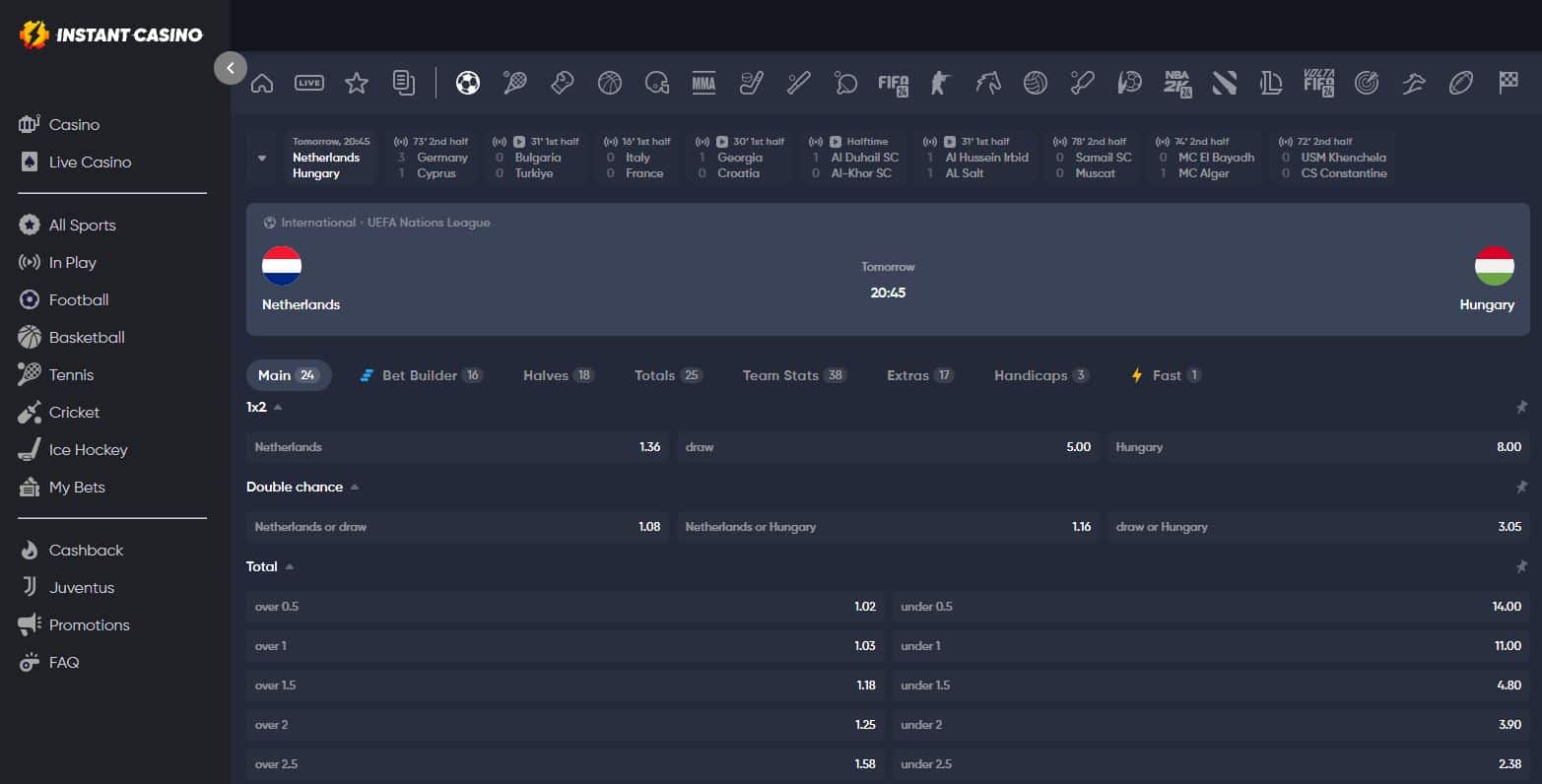Screen dimensions: 1542x784
Task: Bet on the draw at 5.00
Action: click(888, 447)
